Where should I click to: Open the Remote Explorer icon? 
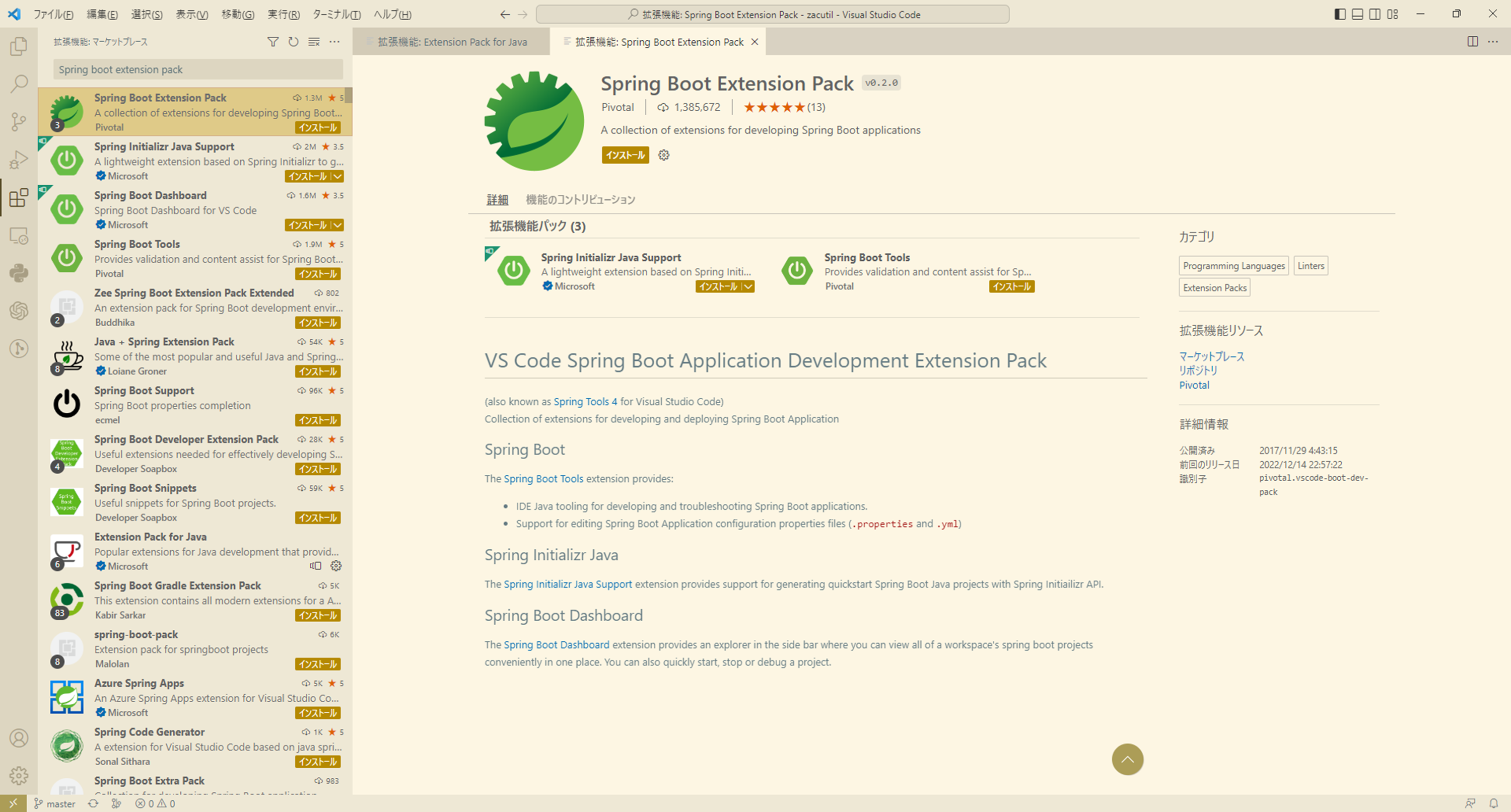point(18,236)
